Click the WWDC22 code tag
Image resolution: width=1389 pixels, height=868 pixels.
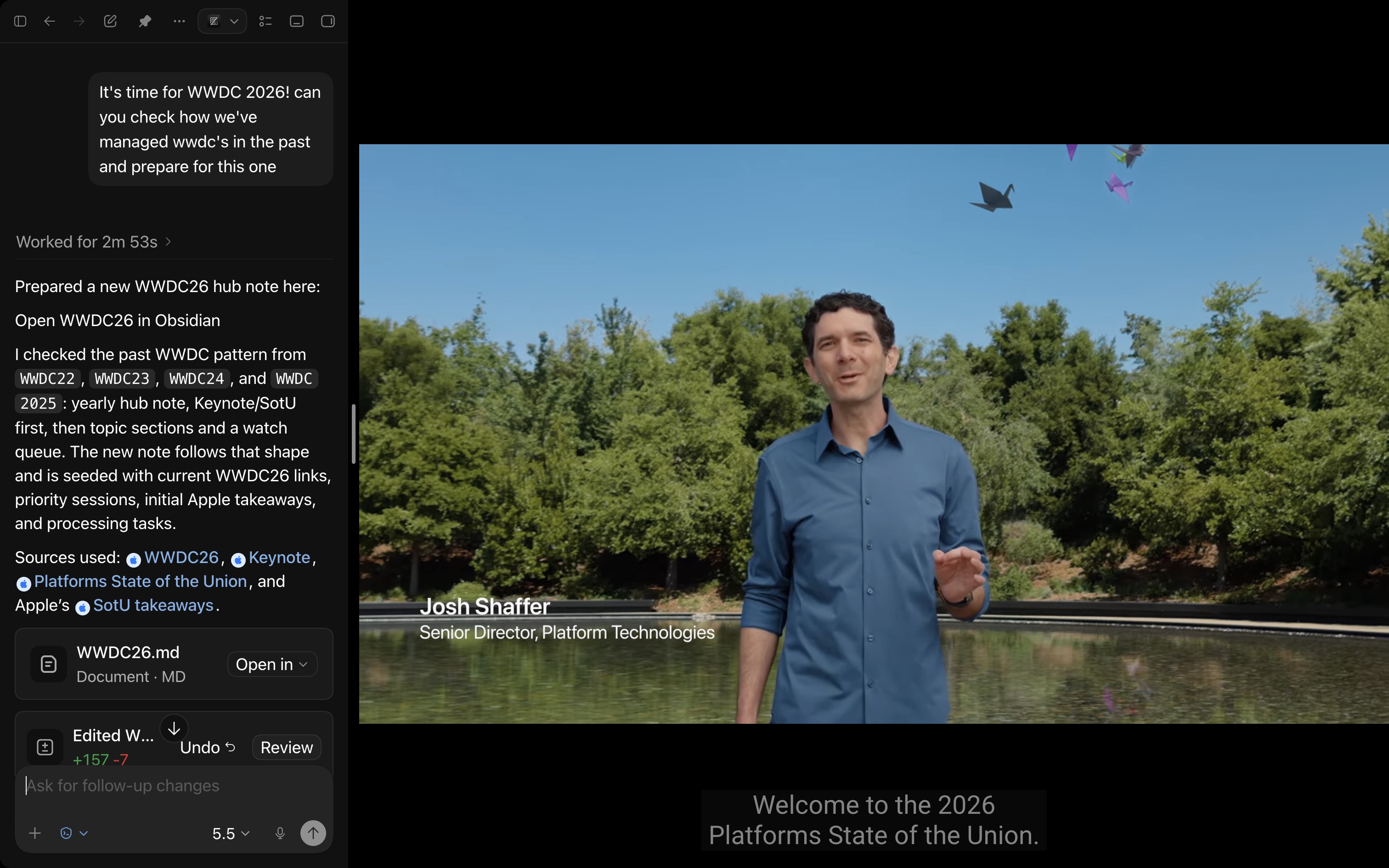[x=48, y=379]
